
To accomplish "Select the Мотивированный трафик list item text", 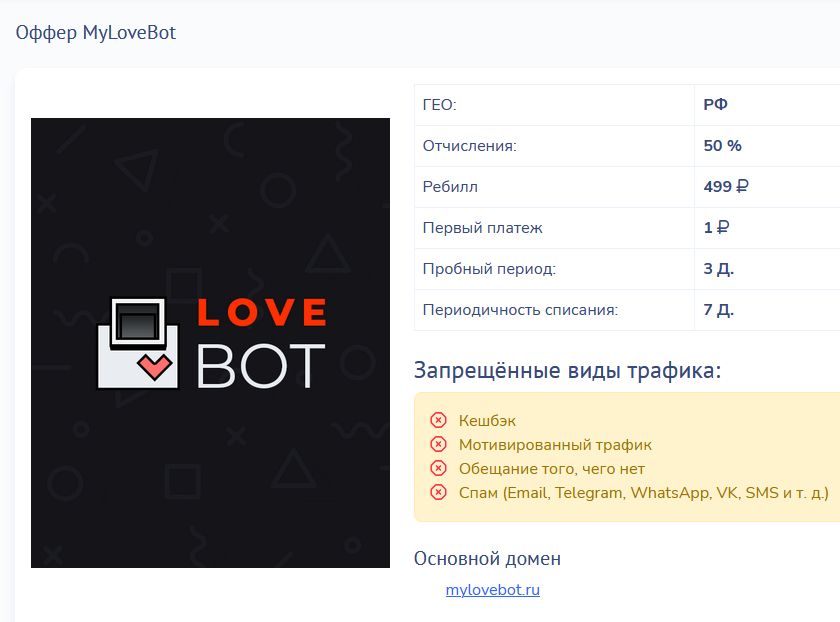I will point(555,445).
